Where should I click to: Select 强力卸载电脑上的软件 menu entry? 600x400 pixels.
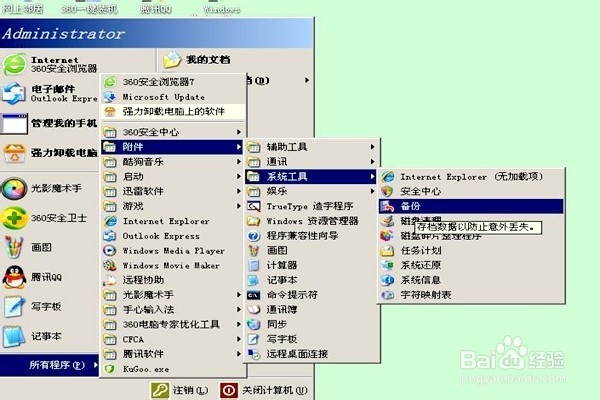pyautogui.click(x=173, y=112)
